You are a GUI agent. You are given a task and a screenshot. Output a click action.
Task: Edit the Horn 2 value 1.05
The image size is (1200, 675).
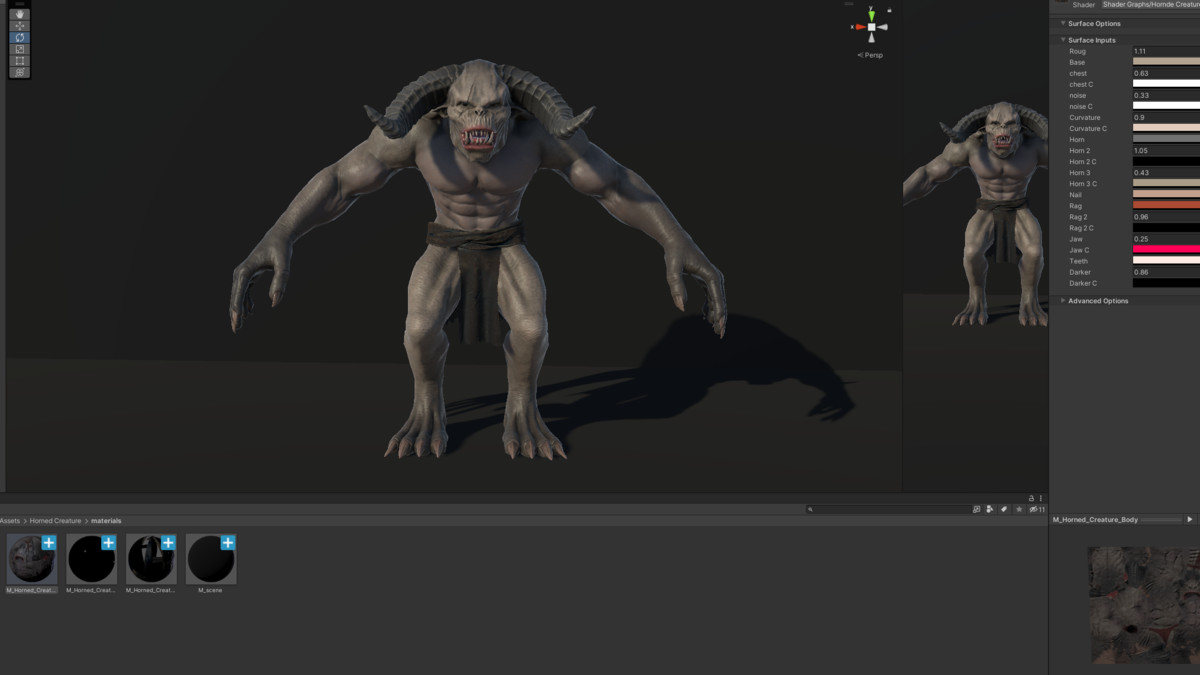pos(1166,150)
